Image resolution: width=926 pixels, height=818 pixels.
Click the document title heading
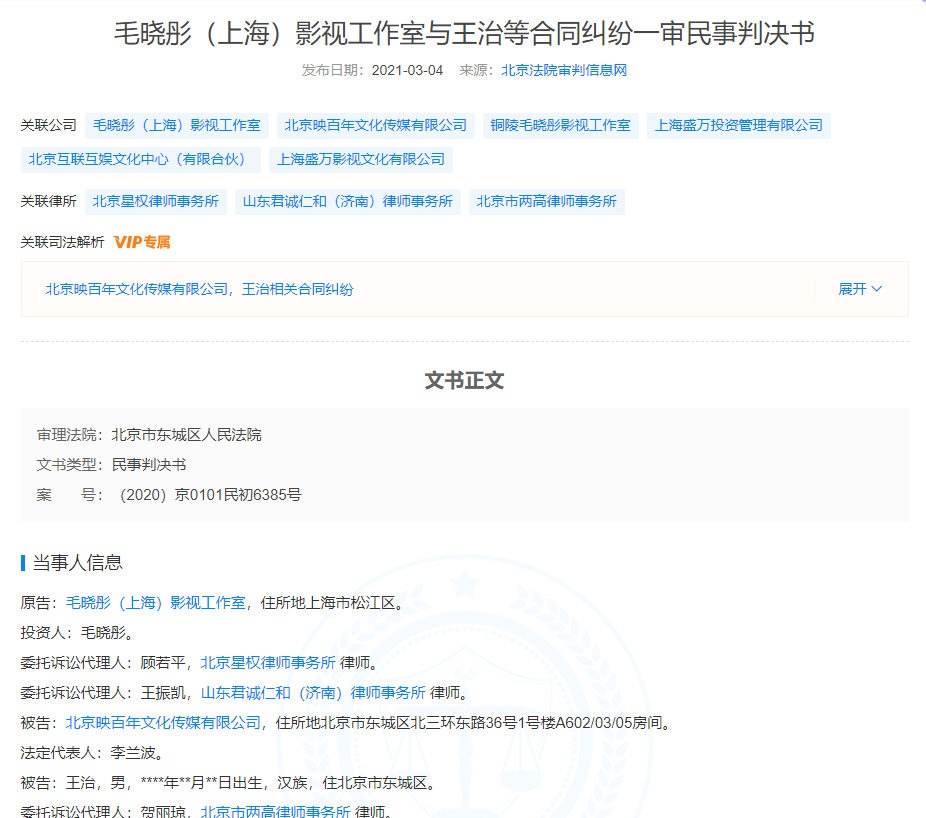[464, 33]
